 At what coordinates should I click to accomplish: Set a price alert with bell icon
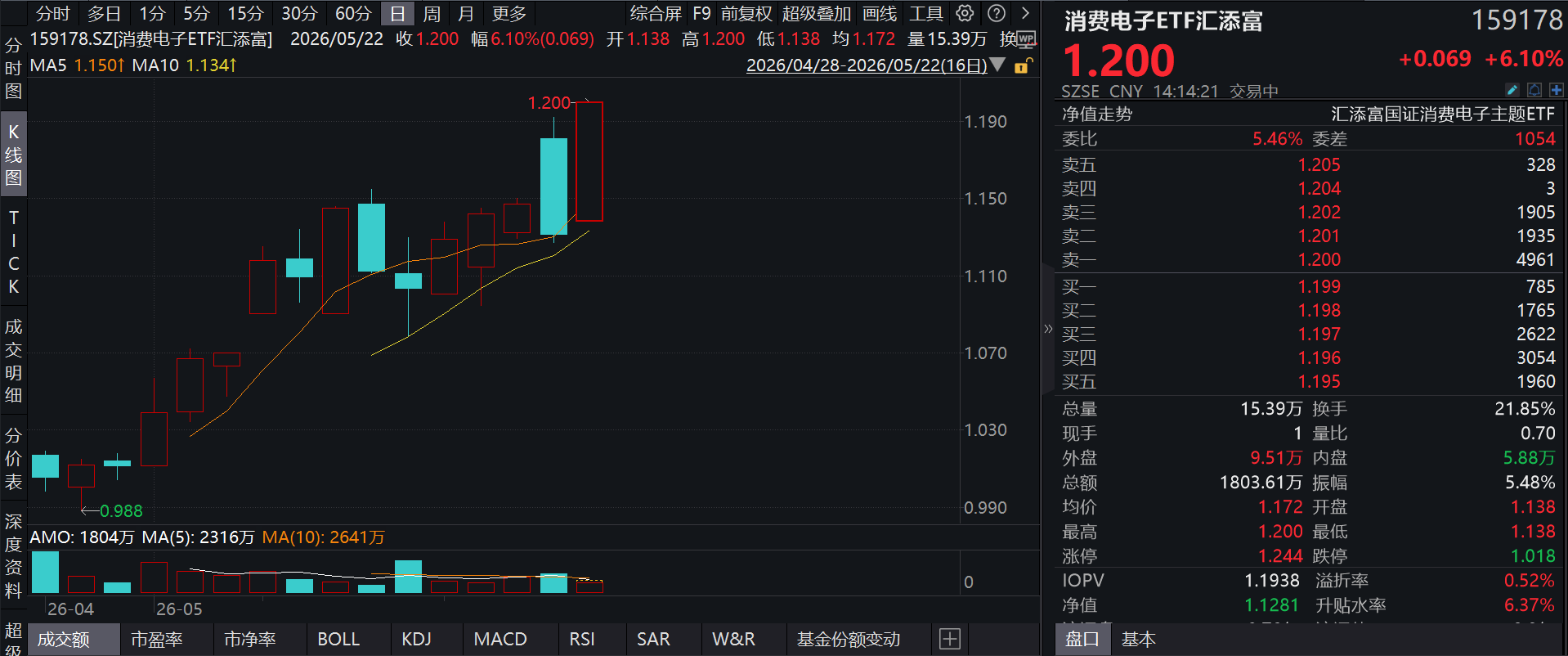point(1534,90)
